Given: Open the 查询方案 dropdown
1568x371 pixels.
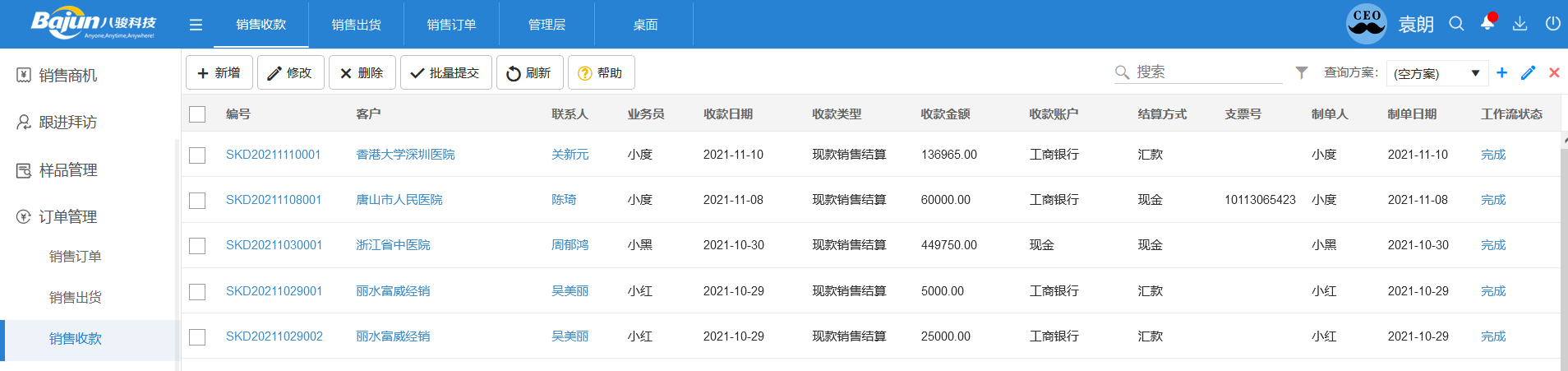Looking at the screenshot, I should 1437,73.
